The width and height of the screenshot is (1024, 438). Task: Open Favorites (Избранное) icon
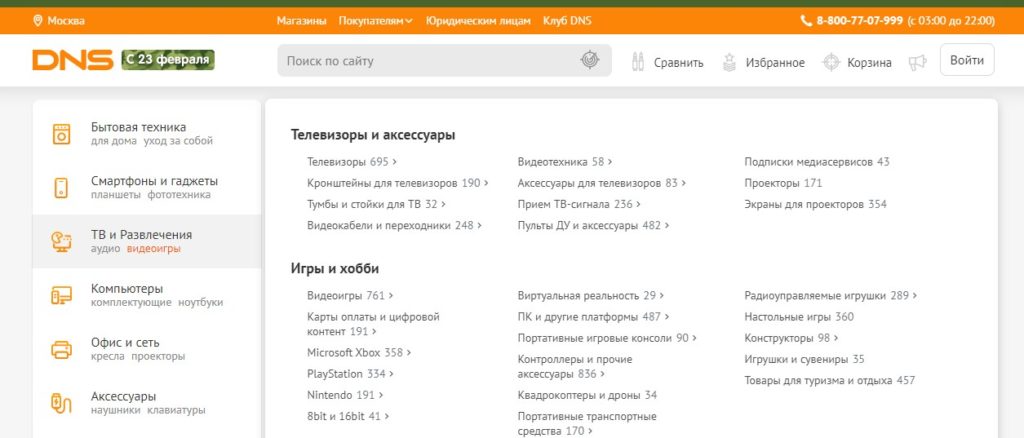(x=728, y=62)
